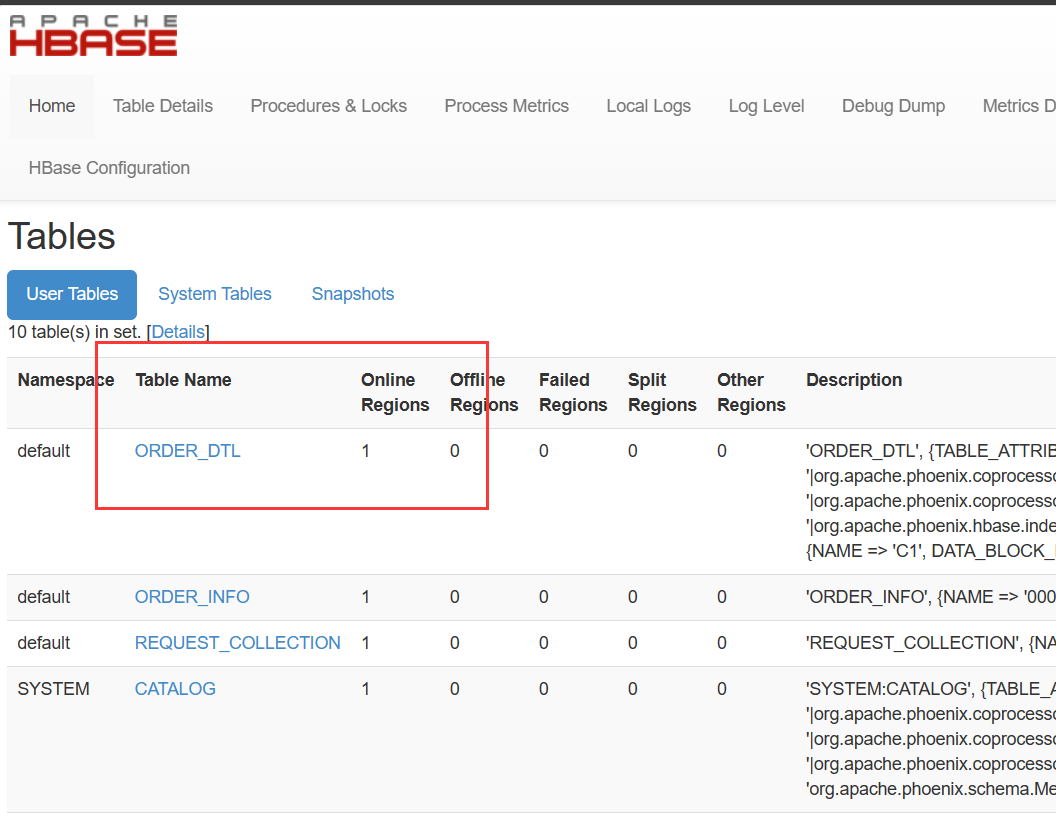
Task: Click the Failed Regions column header
Action: [x=573, y=393]
